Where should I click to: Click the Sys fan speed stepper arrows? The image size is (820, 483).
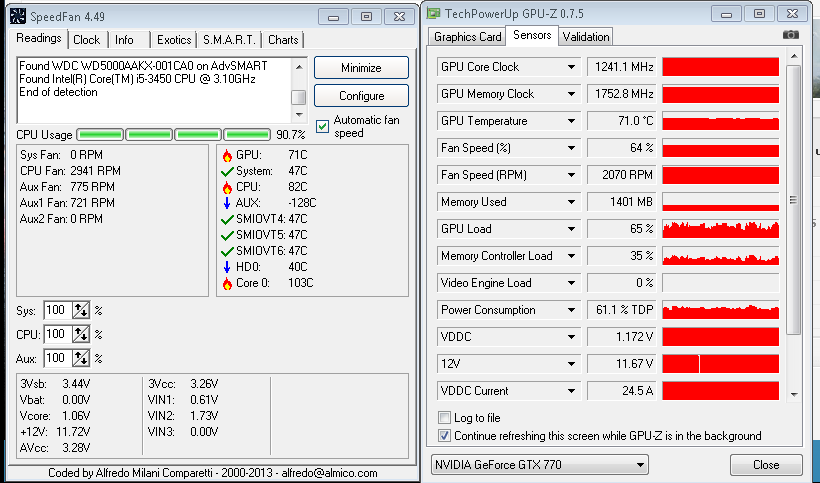click(x=81, y=310)
